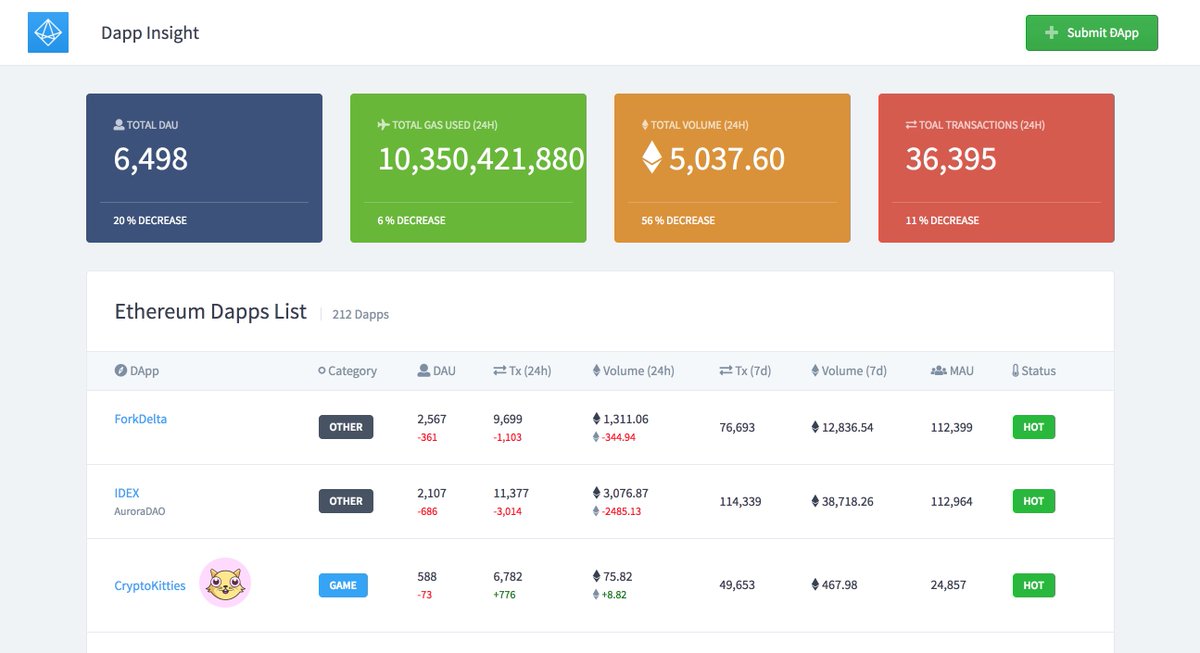Click the Ethereum icon beside 1,311.06
This screenshot has height=653, width=1200.
pos(597,419)
